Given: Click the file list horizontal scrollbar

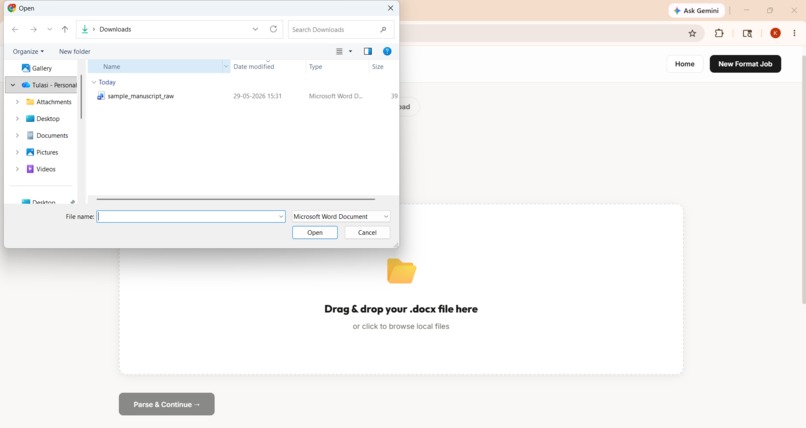Looking at the screenshot, I should (x=235, y=199).
